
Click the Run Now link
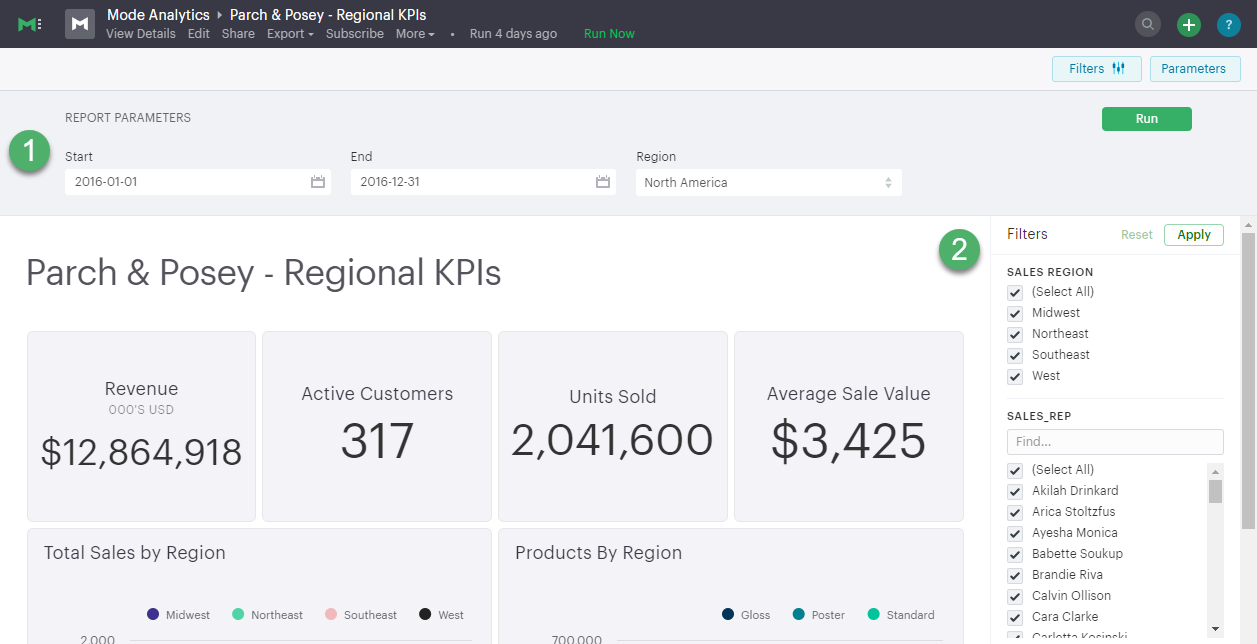(x=609, y=34)
